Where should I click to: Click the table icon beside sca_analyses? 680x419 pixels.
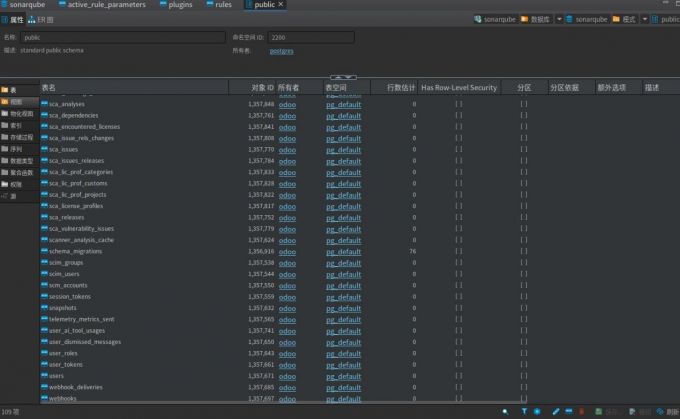(44, 104)
